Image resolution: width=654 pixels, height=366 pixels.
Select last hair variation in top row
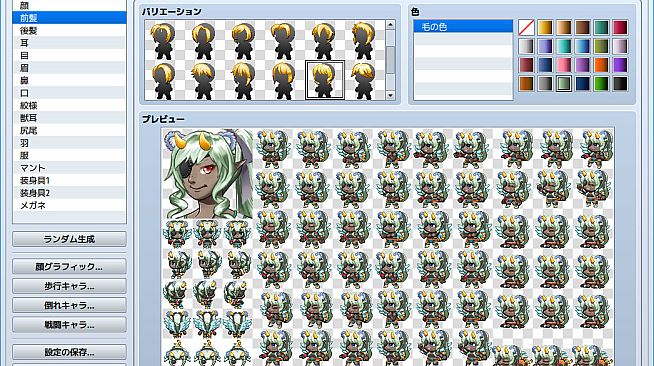click(x=365, y=40)
